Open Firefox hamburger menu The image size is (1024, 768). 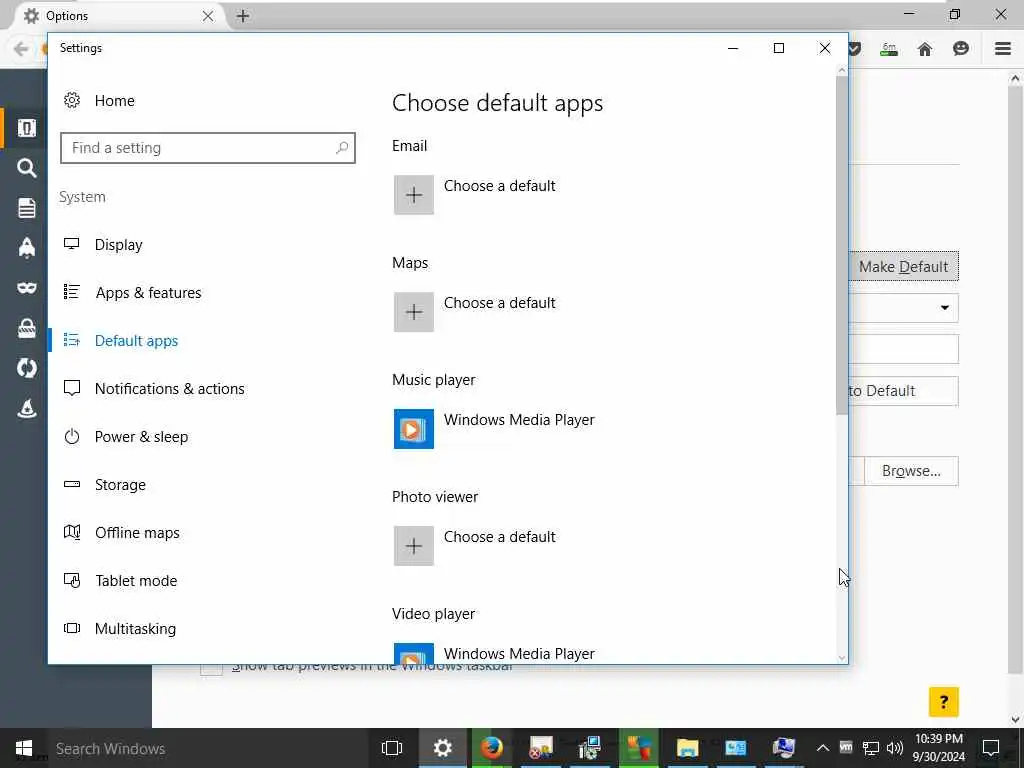(x=1003, y=49)
